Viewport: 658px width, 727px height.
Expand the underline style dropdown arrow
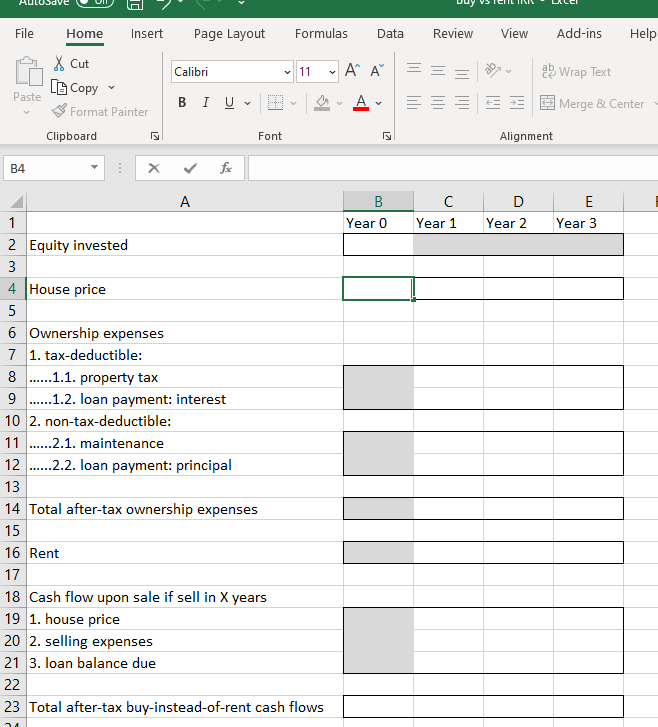[x=248, y=103]
